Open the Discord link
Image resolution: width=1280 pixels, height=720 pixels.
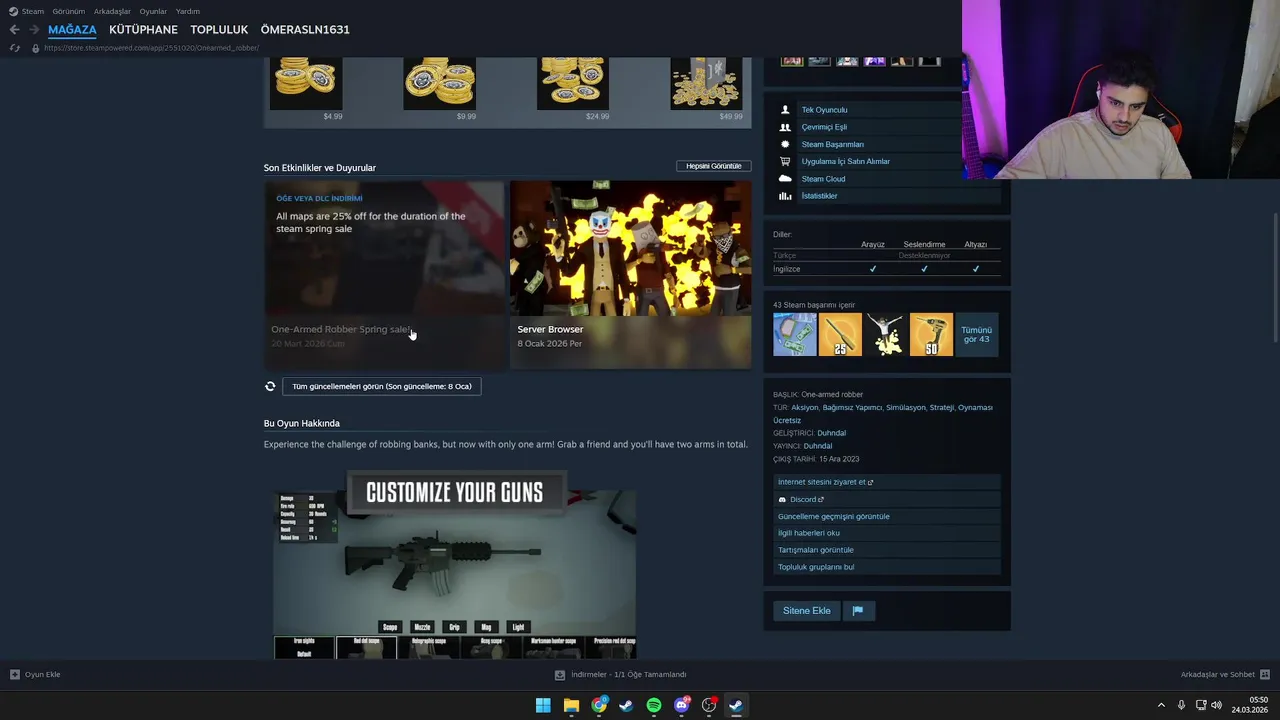coord(886,499)
